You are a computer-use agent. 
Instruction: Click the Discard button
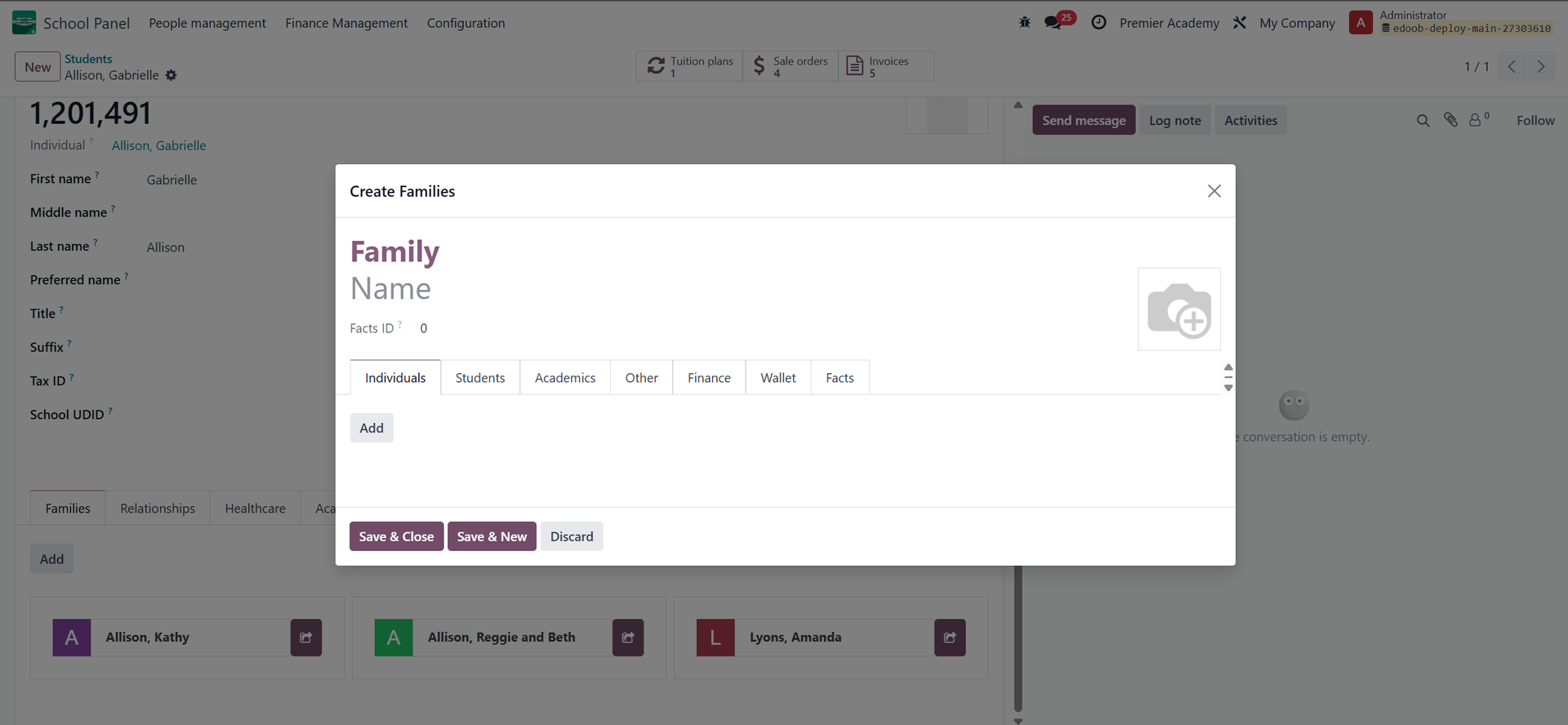(x=572, y=536)
